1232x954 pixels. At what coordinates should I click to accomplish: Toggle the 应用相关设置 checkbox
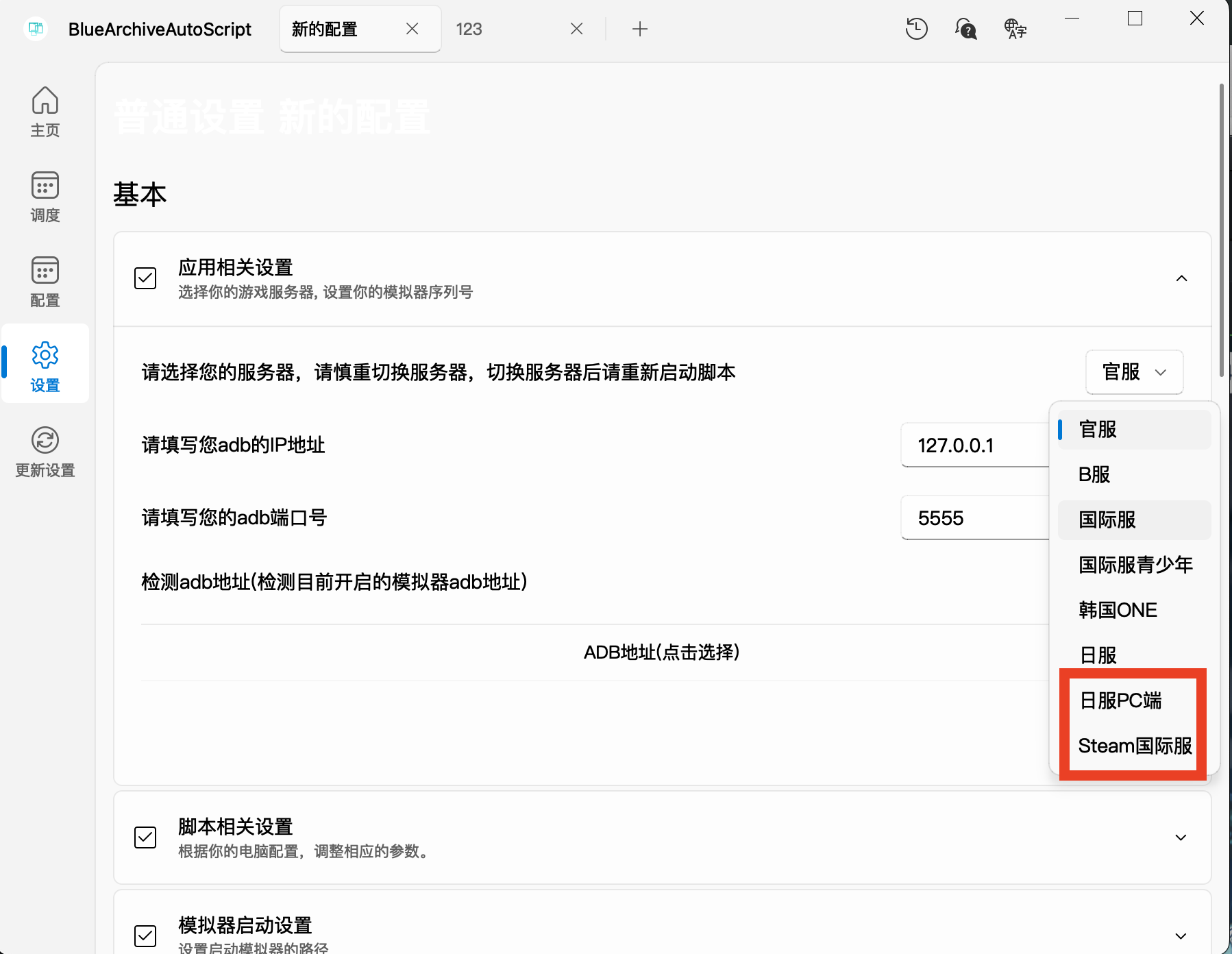point(145,278)
